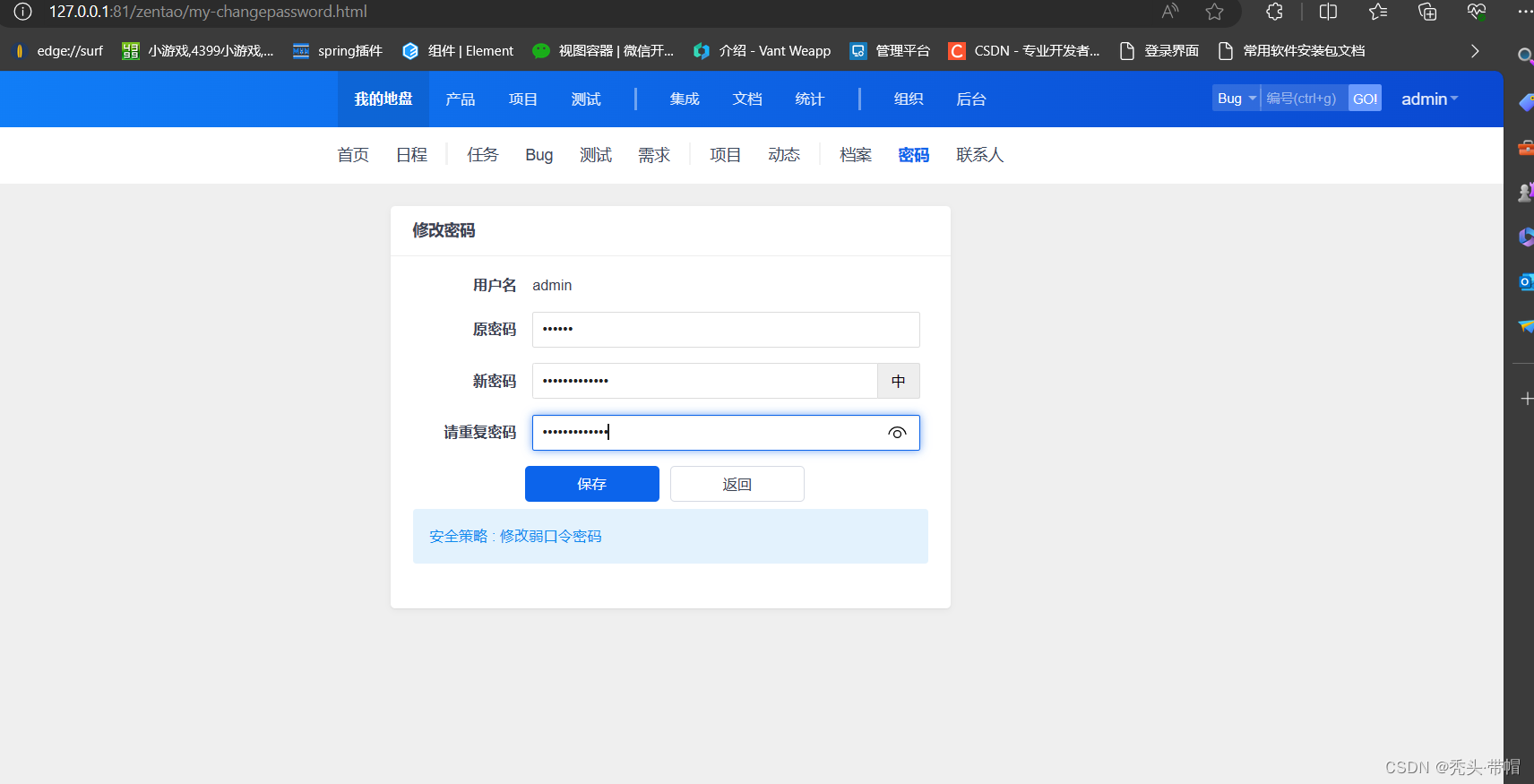Open the favorites list icon

coord(1378,12)
